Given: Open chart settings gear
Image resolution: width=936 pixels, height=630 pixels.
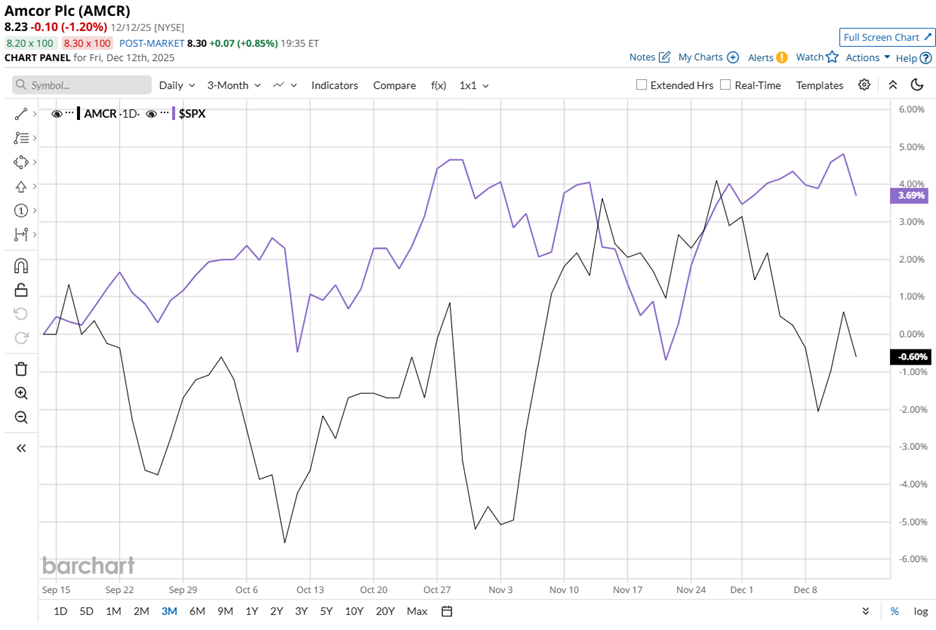Looking at the screenshot, I should tap(864, 85).
